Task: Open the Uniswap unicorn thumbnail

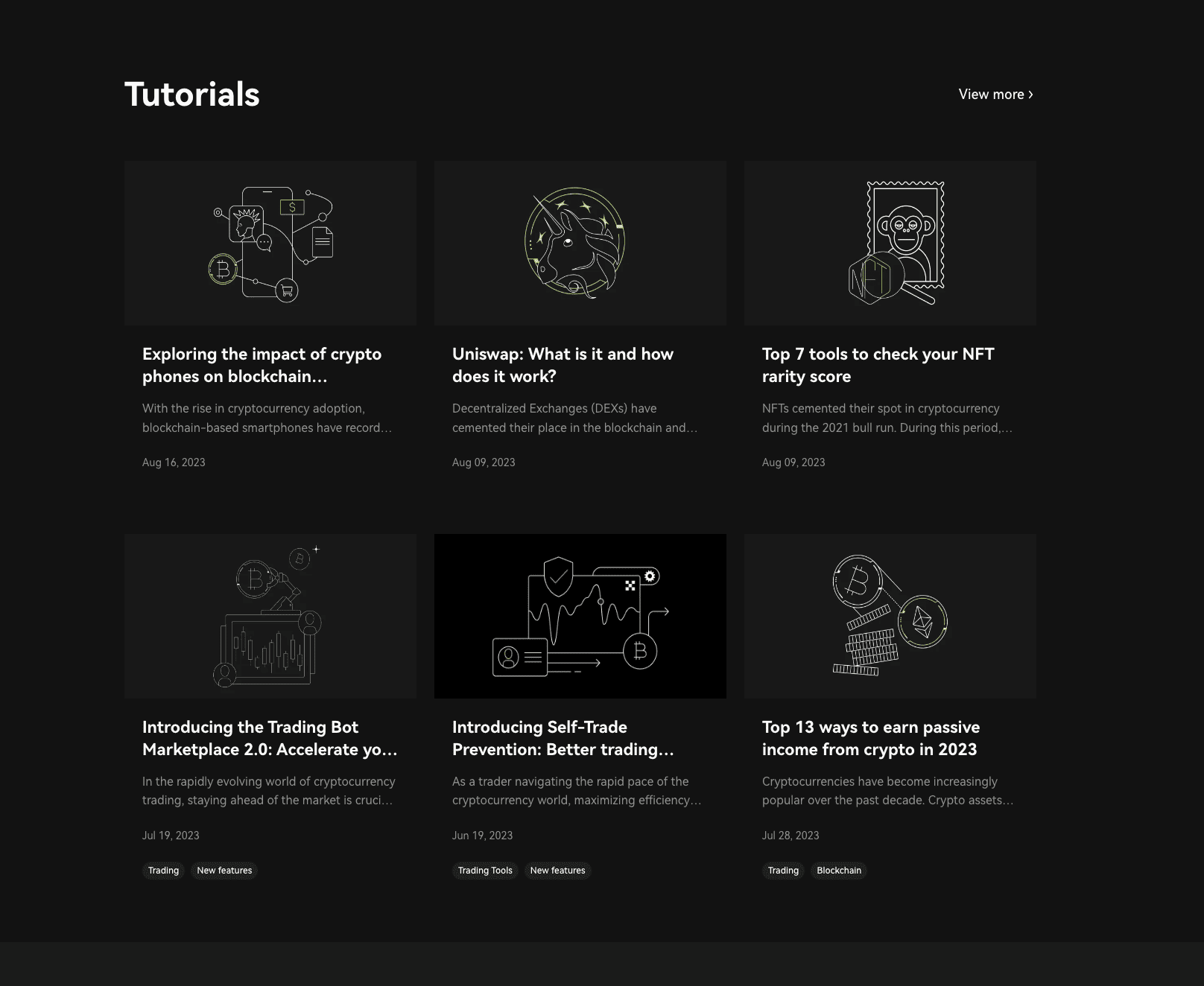Action: (x=580, y=243)
